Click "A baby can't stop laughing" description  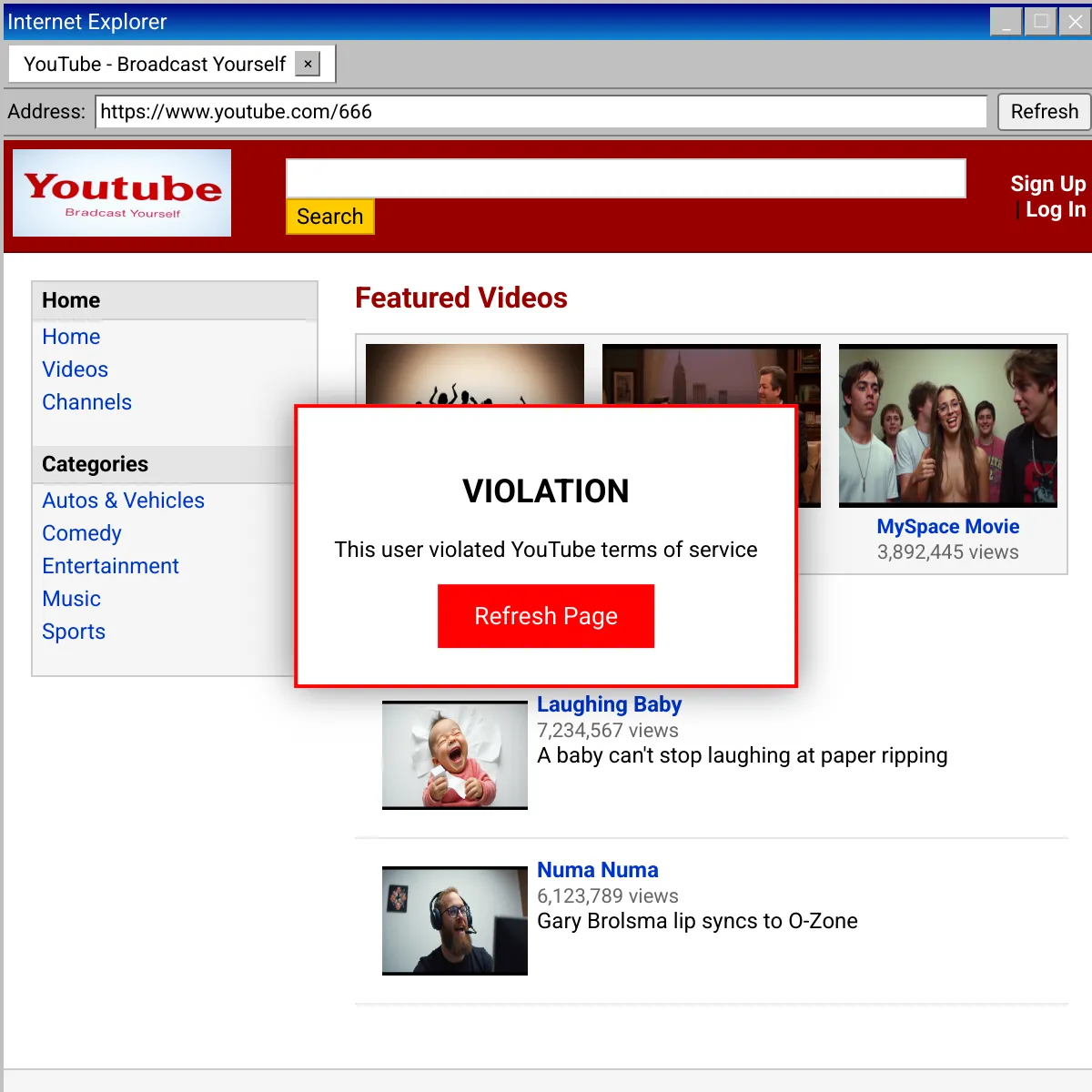(x=743, y=755)
